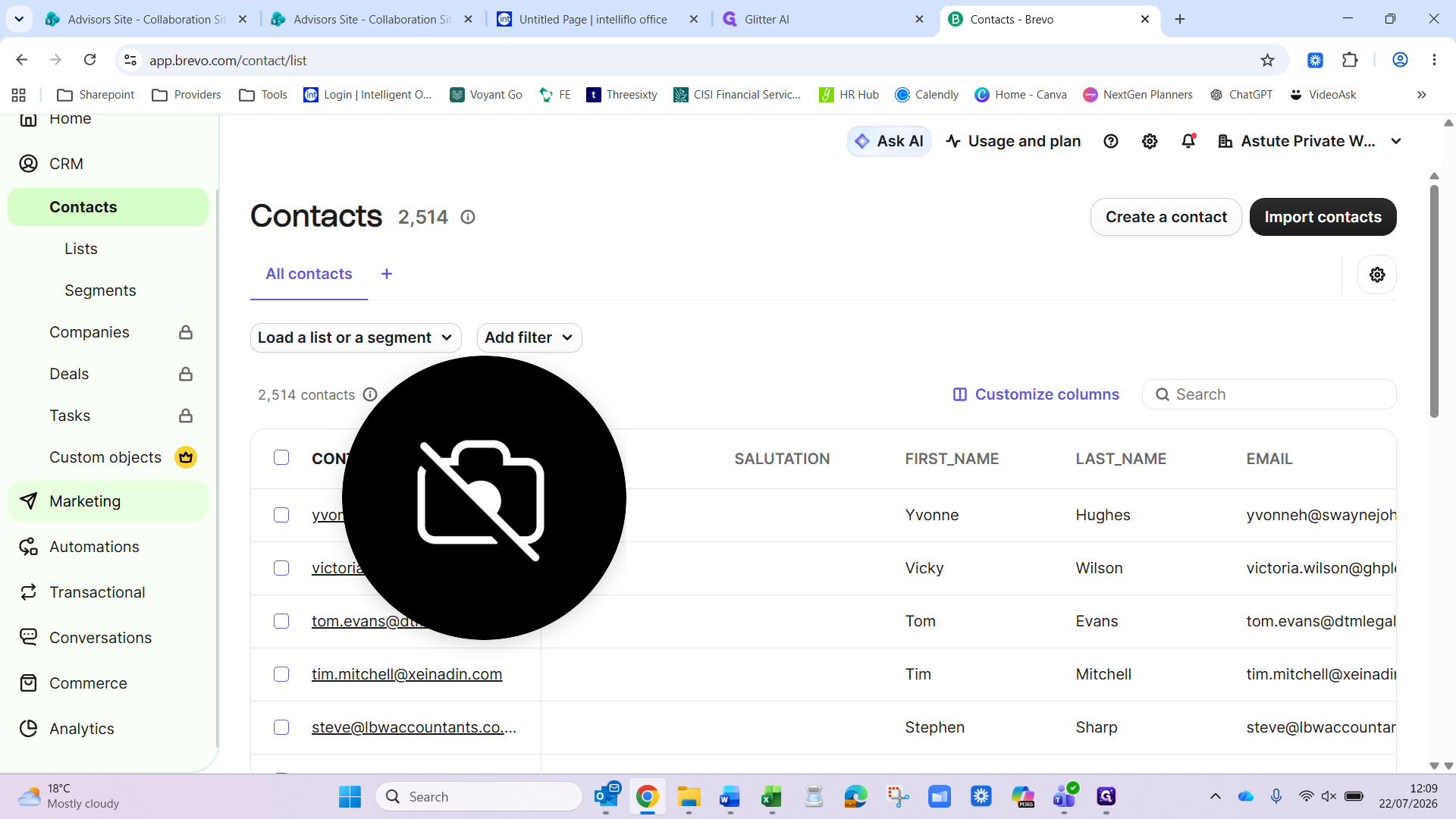Image resolution: width=1456 pixels, height=819 pixels.
Task: Select All contacts tab
Action: pyautogui.click(x=309, y=274)
